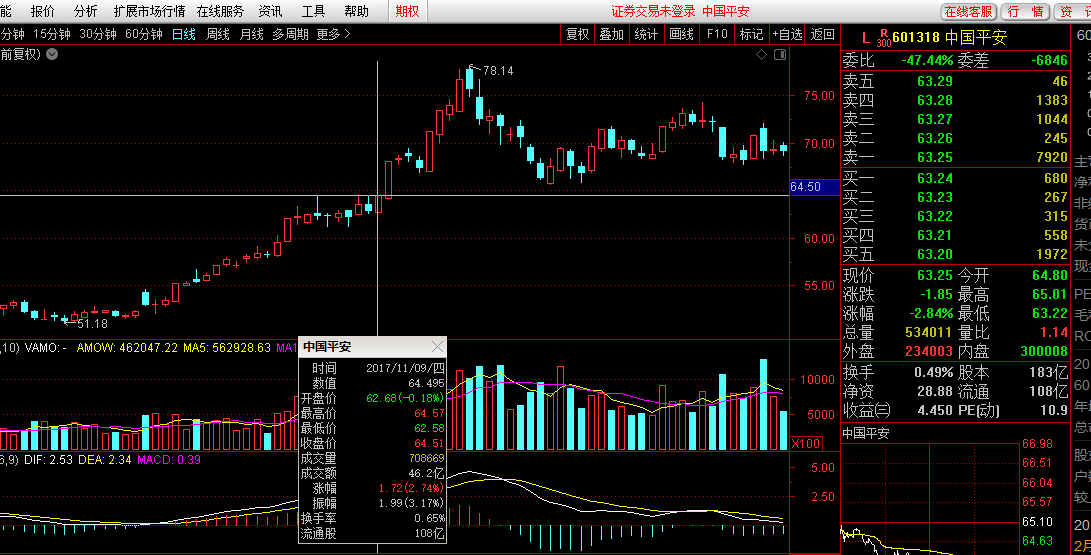The width and height of the screenshot is (1091, 555).
Task: Click the 总量 534011 value
Action: [929, 332]
